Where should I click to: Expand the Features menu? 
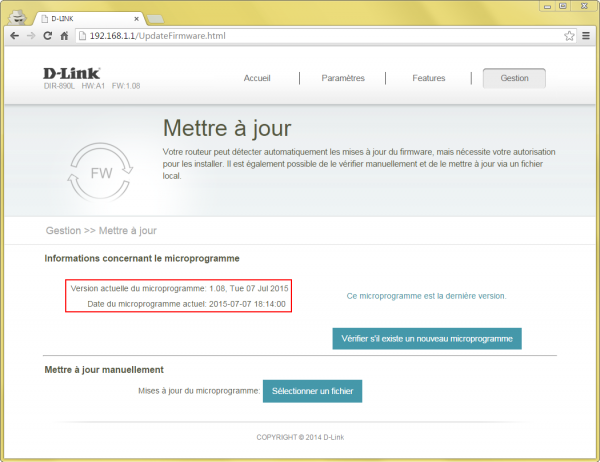429,78
